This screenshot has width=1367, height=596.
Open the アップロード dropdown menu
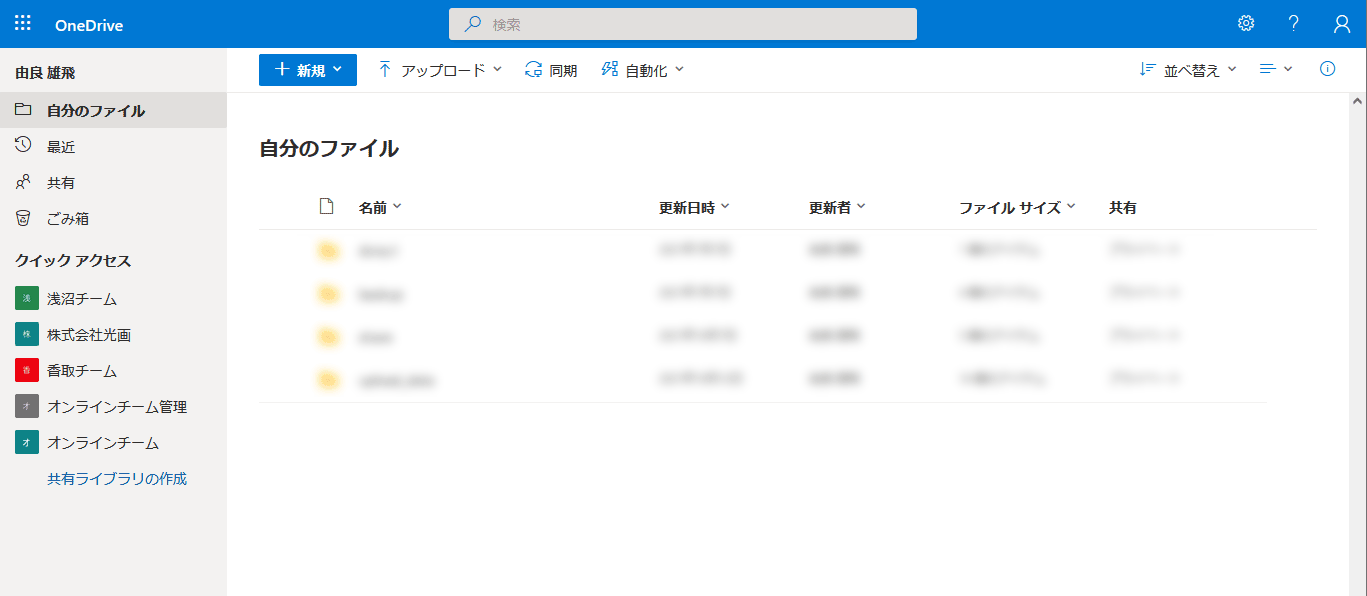pyautogui.click(x=440, y=70)
